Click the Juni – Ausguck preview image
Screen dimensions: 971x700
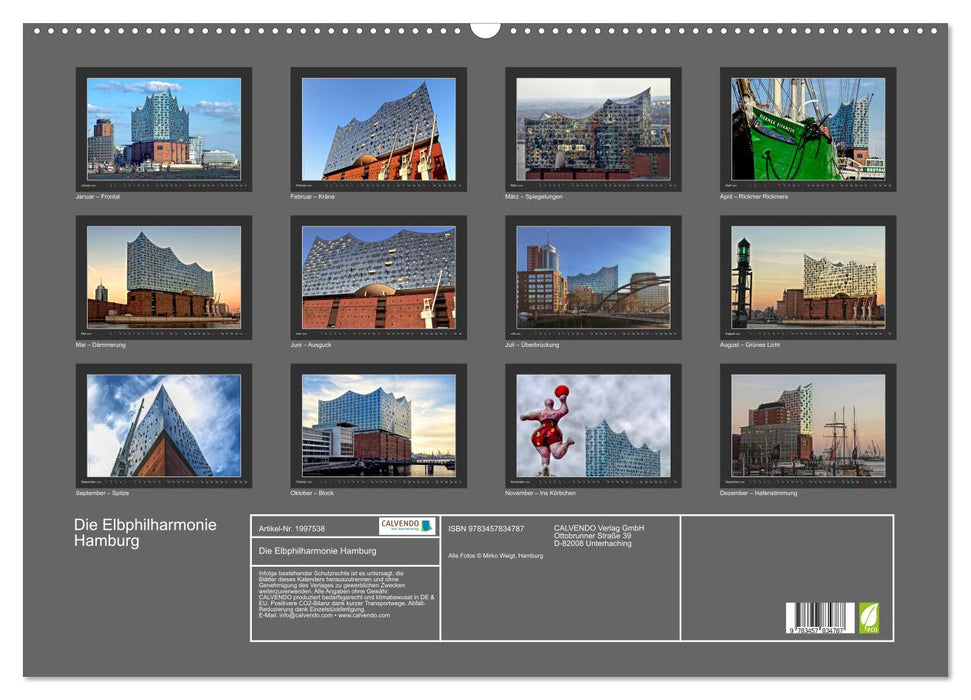coord(377,280)
